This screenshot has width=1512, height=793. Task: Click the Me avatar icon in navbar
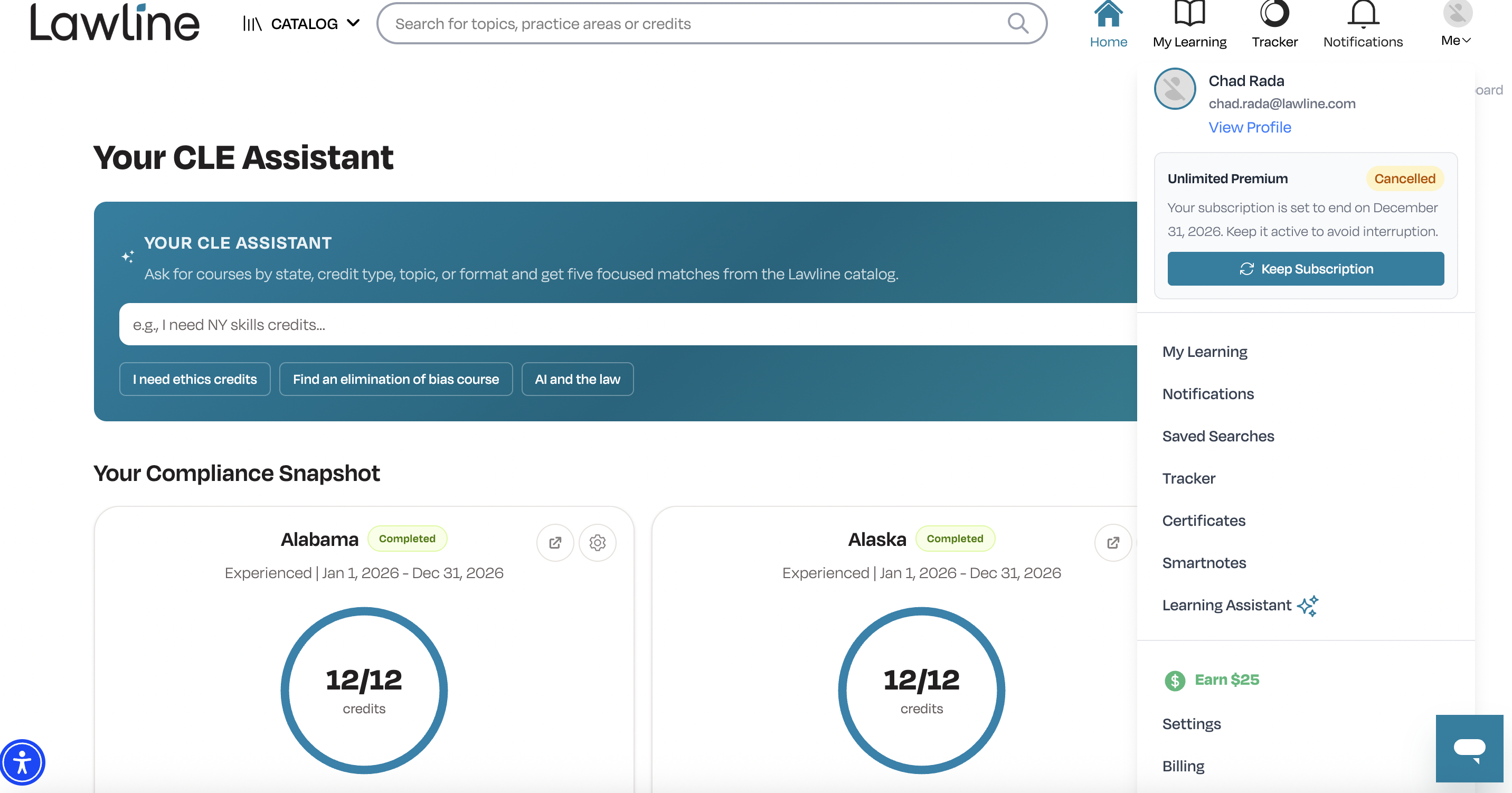pyautogui.click(x=1458, y=13)
